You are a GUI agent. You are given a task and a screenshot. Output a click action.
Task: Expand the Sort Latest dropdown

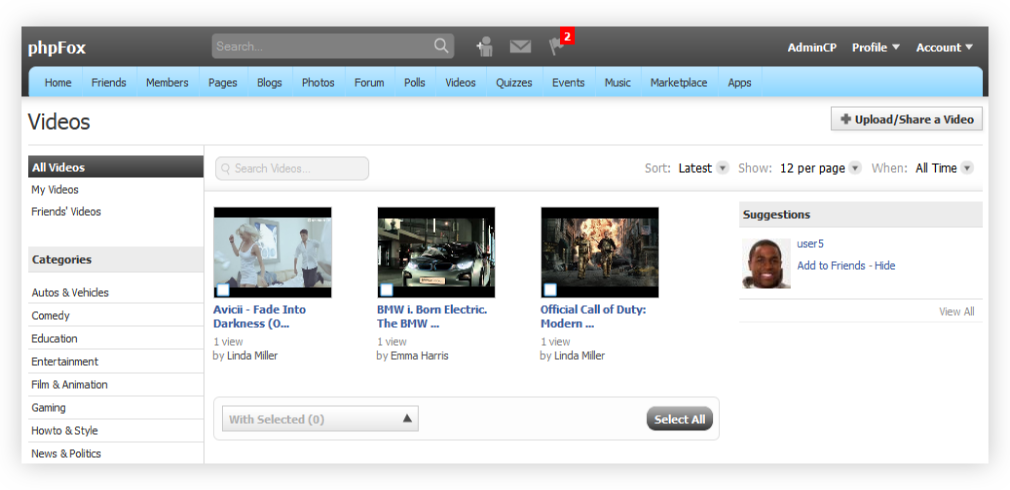pyautogui.click(x=703, y=168)
